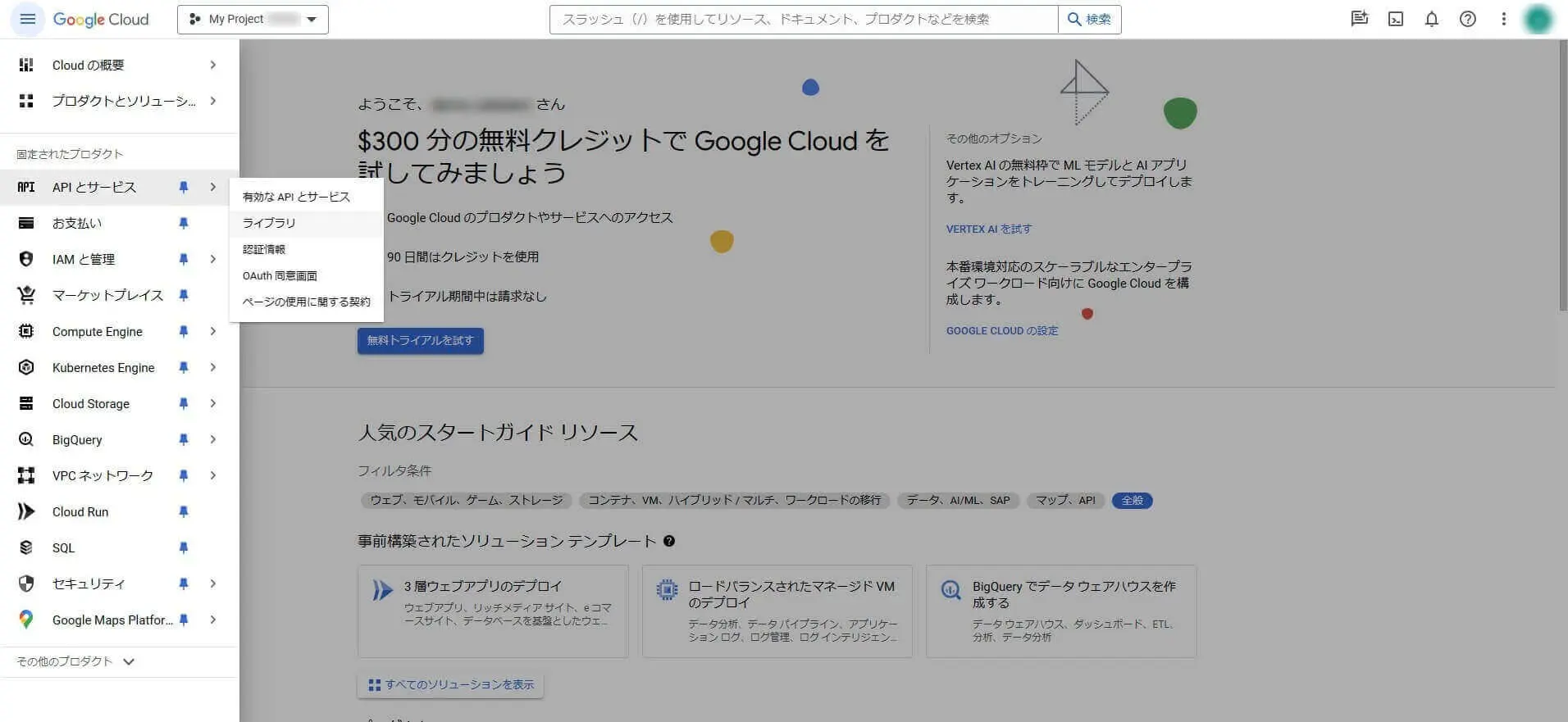Screen dimensions: 1568x722
Task: Click the Cloud の概要 dashboard icon
Action: click(x=26, y=65)
